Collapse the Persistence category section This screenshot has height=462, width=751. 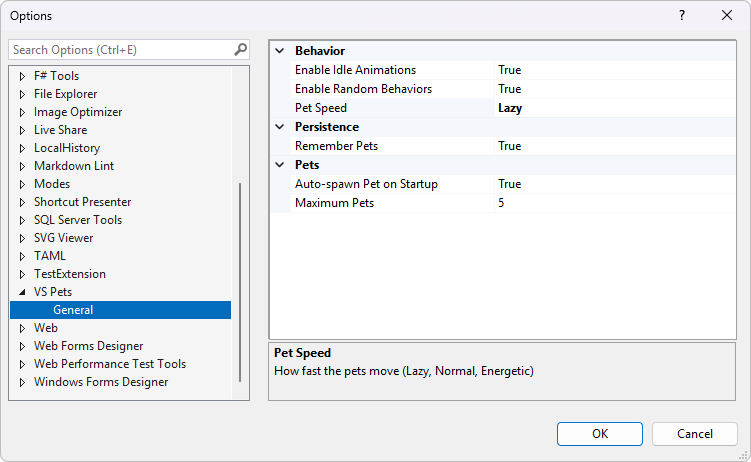pos(279,127)
